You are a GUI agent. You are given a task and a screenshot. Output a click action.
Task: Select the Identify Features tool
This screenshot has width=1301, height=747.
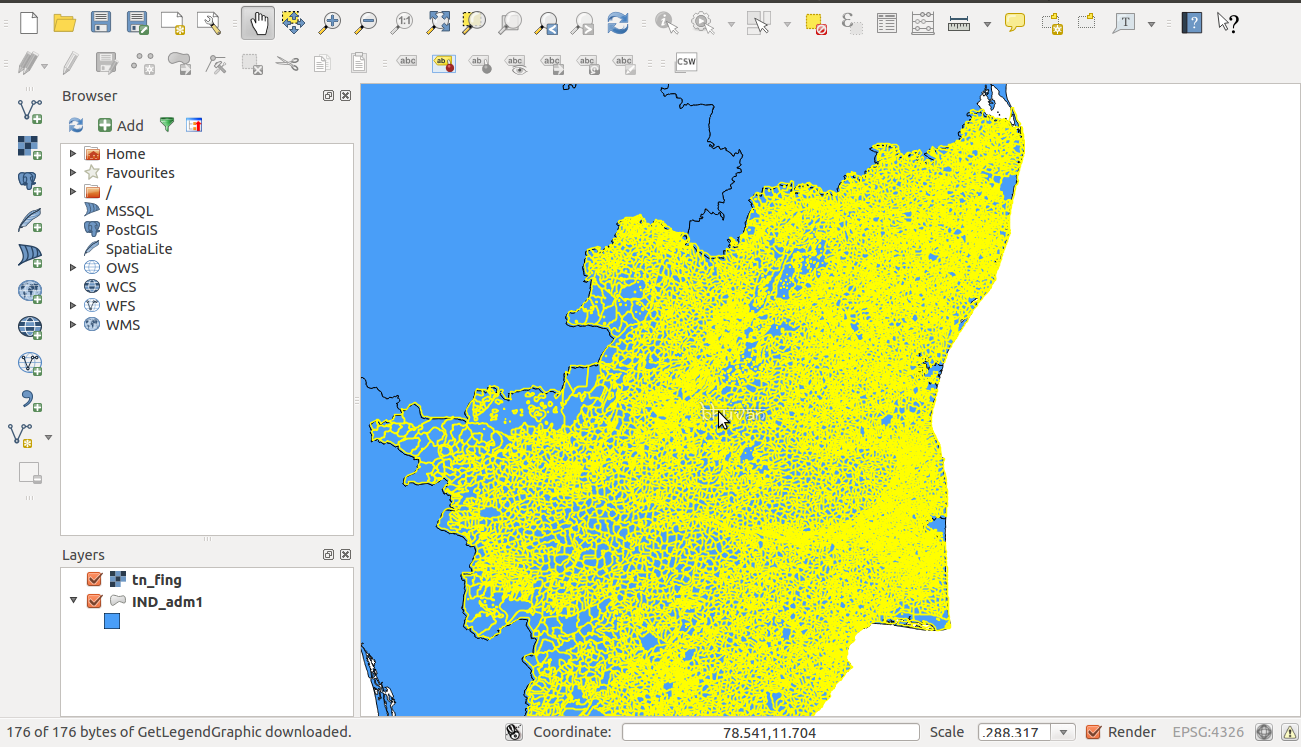click(667, 22)
